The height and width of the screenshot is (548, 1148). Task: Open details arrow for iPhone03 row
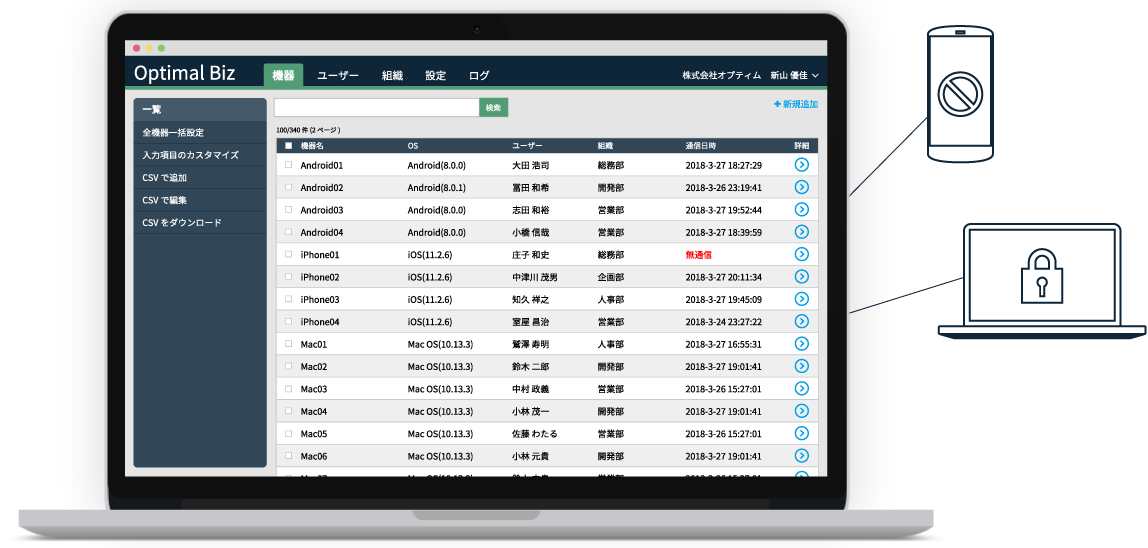click(801, 299)
